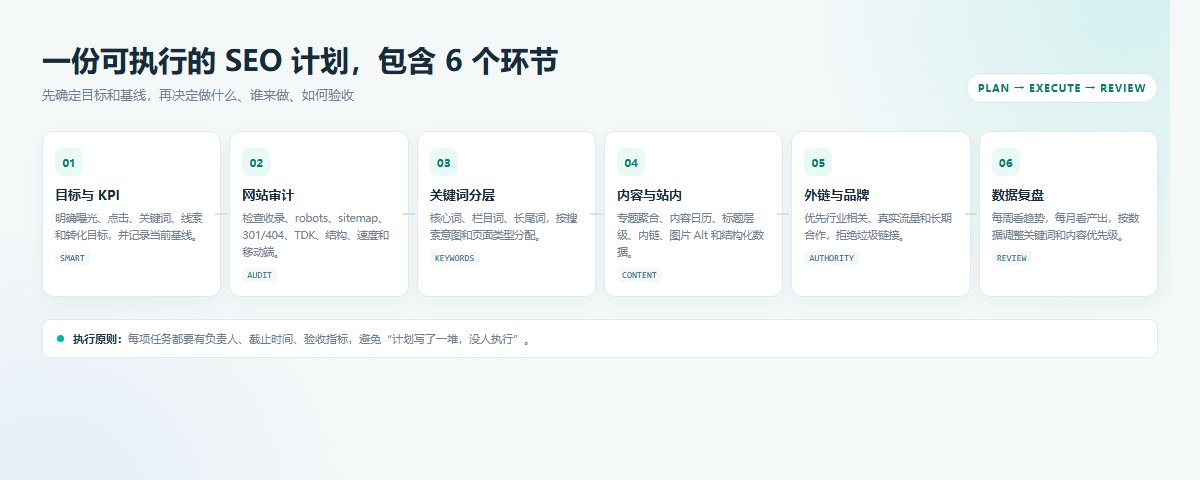1200x480 pixels.
Task: Click the PLAN → EXECUTE → REVIEW pill
Action: click(x=1061, y=88)
